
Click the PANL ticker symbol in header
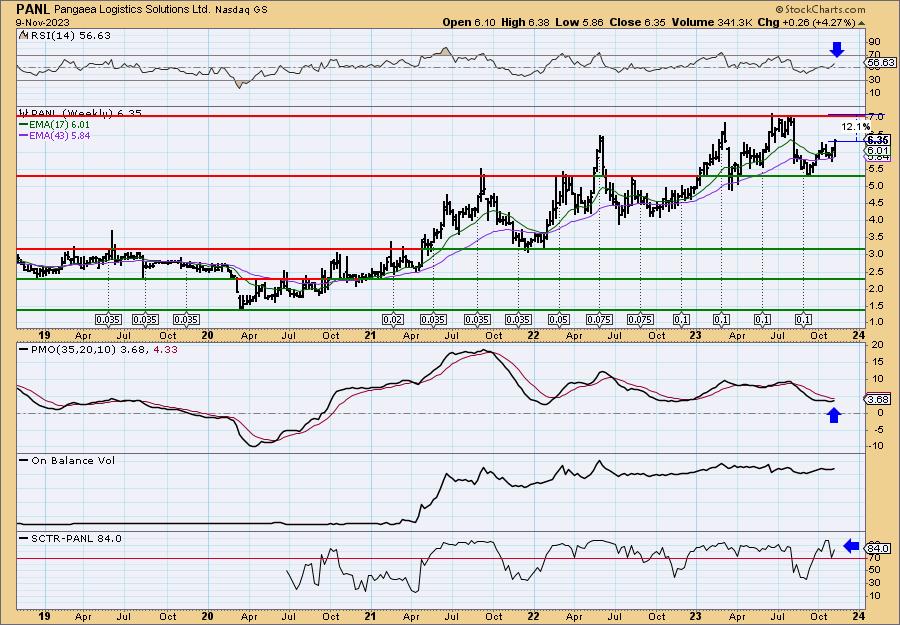33,9
